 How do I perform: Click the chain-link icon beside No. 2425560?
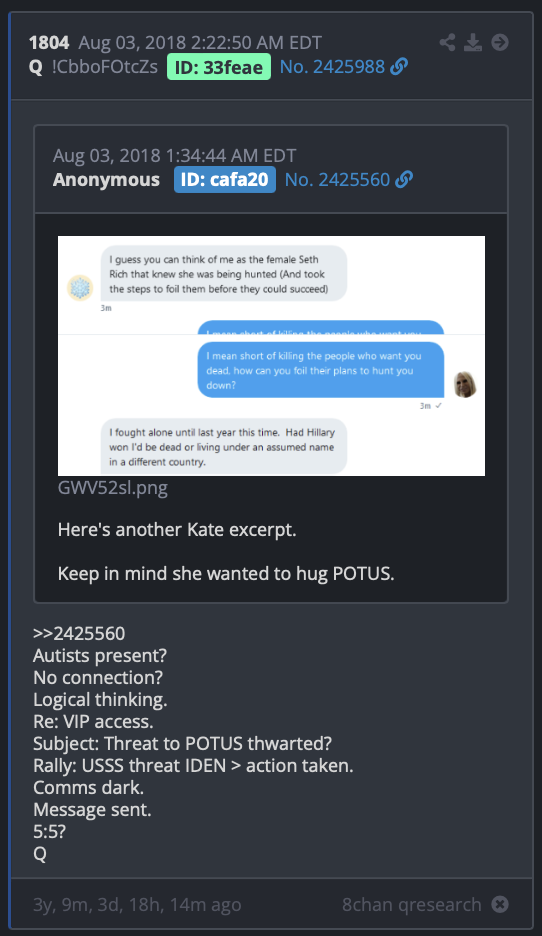pyautogui.click(x=404, y=180)
